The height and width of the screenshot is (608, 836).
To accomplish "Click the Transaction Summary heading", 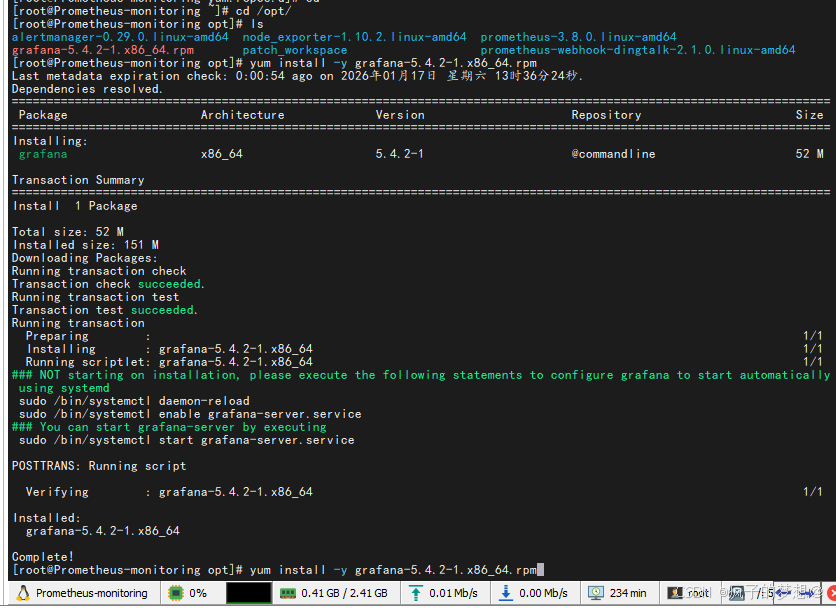I will pos(78,180).
